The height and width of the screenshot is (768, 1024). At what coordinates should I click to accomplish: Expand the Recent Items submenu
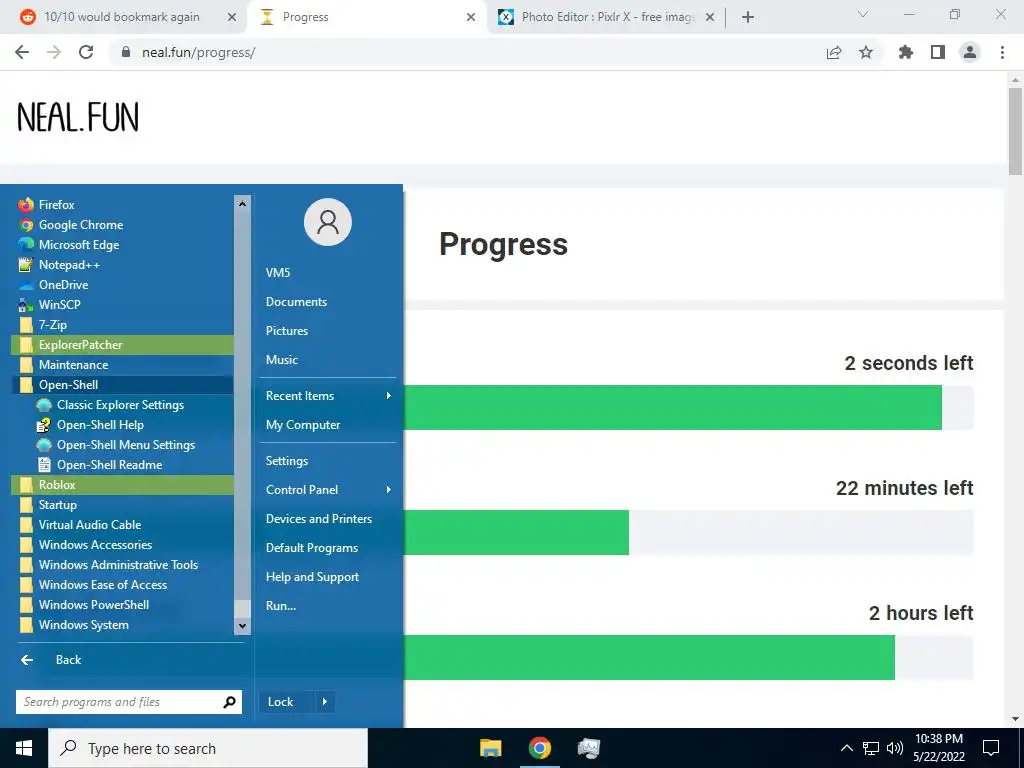[x=328, y=396]
